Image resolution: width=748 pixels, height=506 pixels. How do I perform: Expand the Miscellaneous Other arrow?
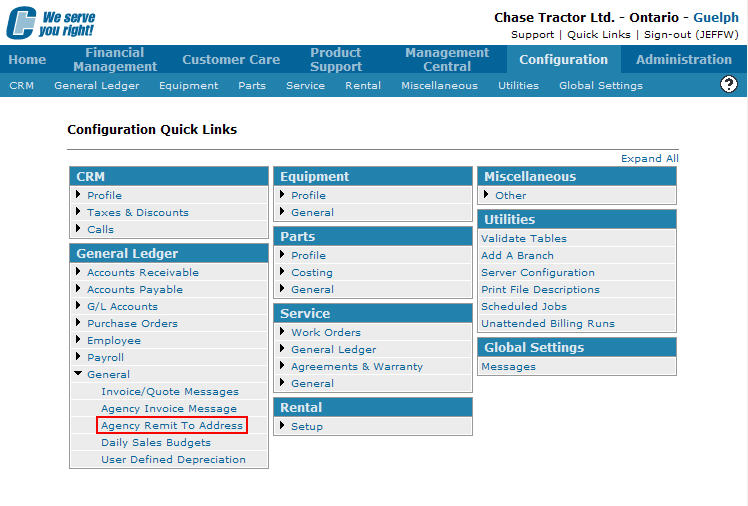click(x=486, y=194)
